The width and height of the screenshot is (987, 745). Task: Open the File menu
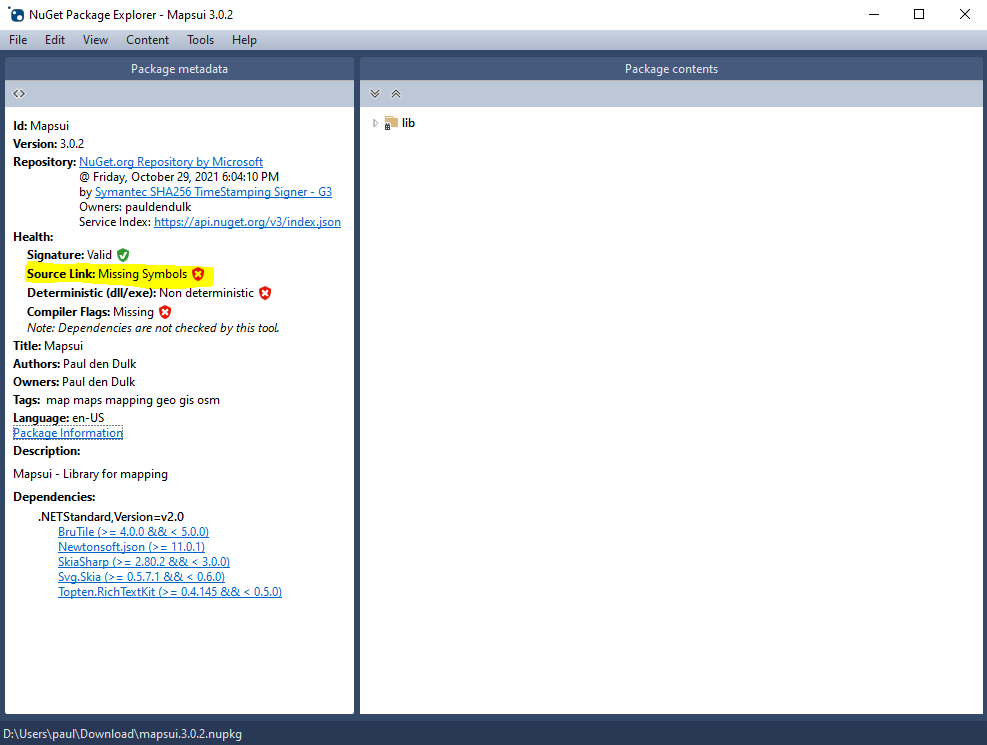tap(17, 40)
